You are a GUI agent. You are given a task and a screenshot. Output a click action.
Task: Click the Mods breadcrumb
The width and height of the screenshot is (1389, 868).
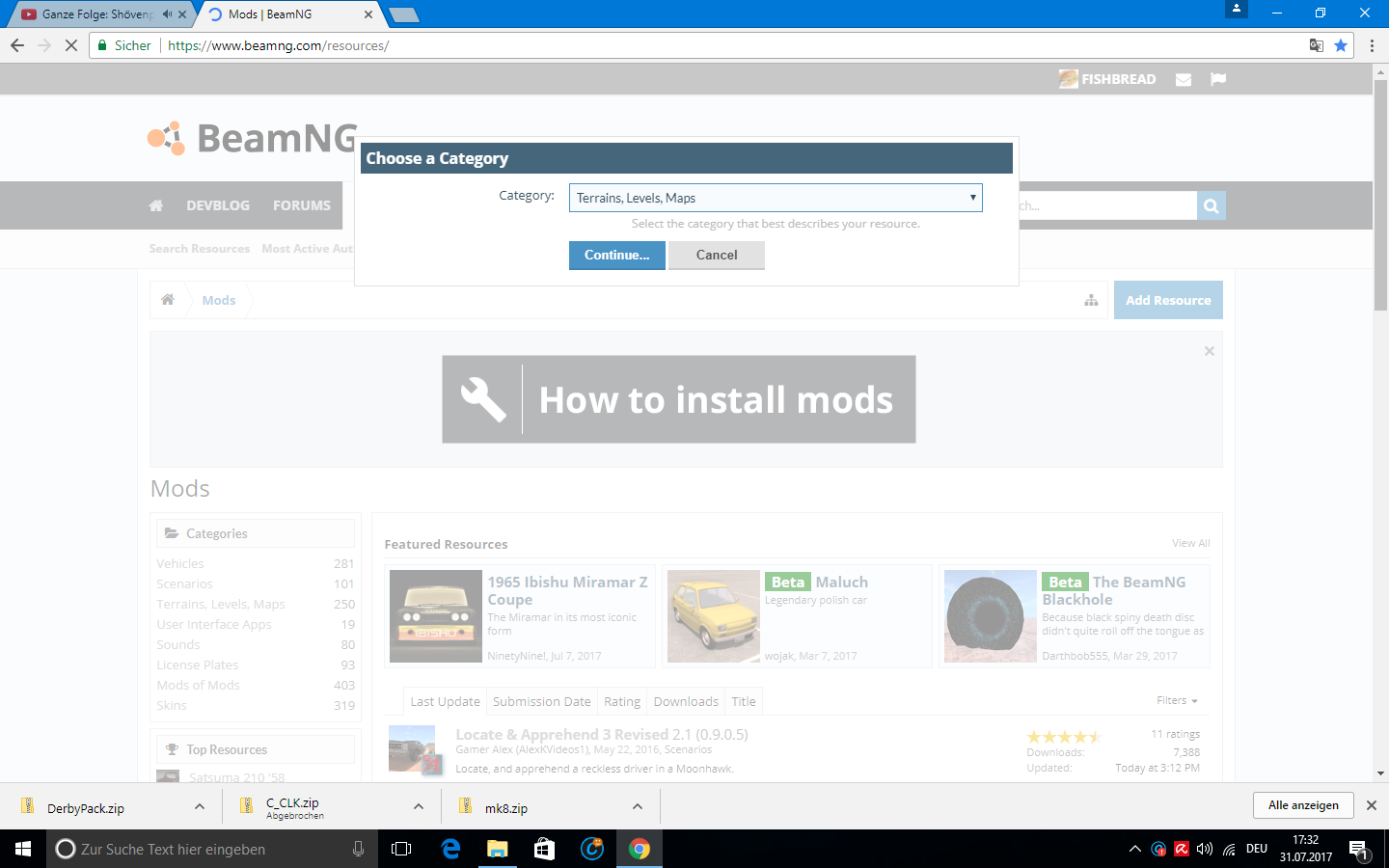point(219,300)
